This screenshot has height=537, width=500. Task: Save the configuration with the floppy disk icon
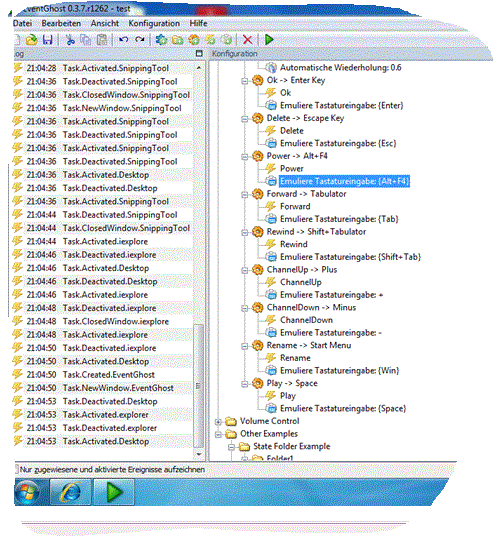[48, 40]
